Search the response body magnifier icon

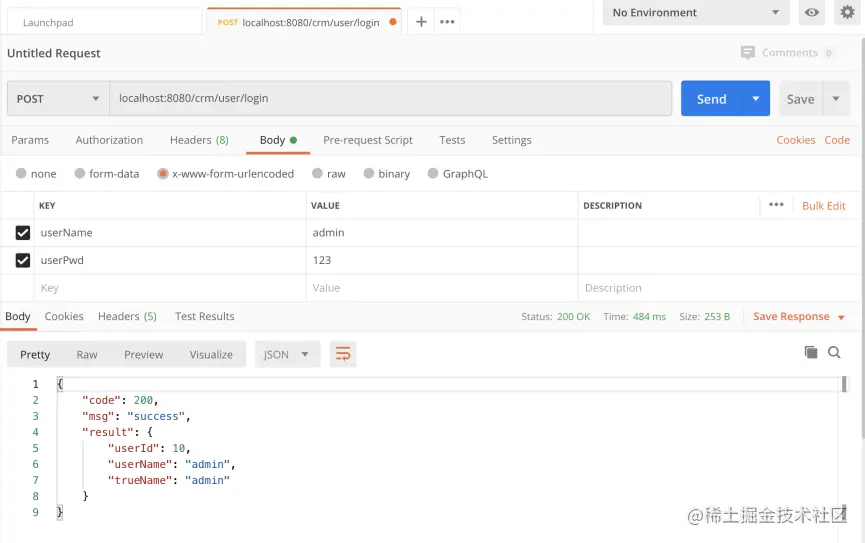834,352
